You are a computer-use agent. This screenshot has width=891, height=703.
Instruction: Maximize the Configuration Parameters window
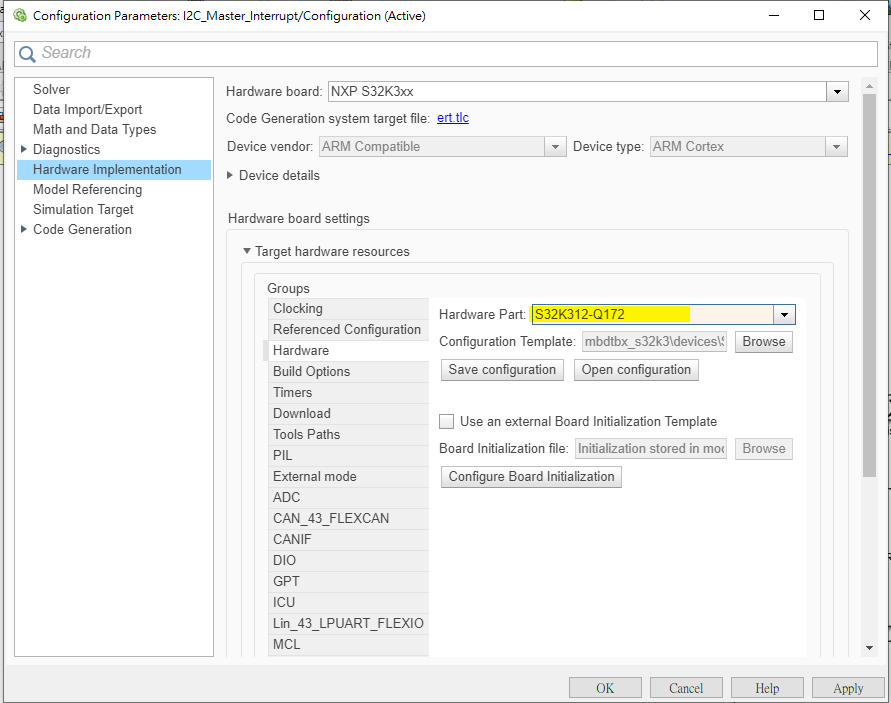point(819,15)
